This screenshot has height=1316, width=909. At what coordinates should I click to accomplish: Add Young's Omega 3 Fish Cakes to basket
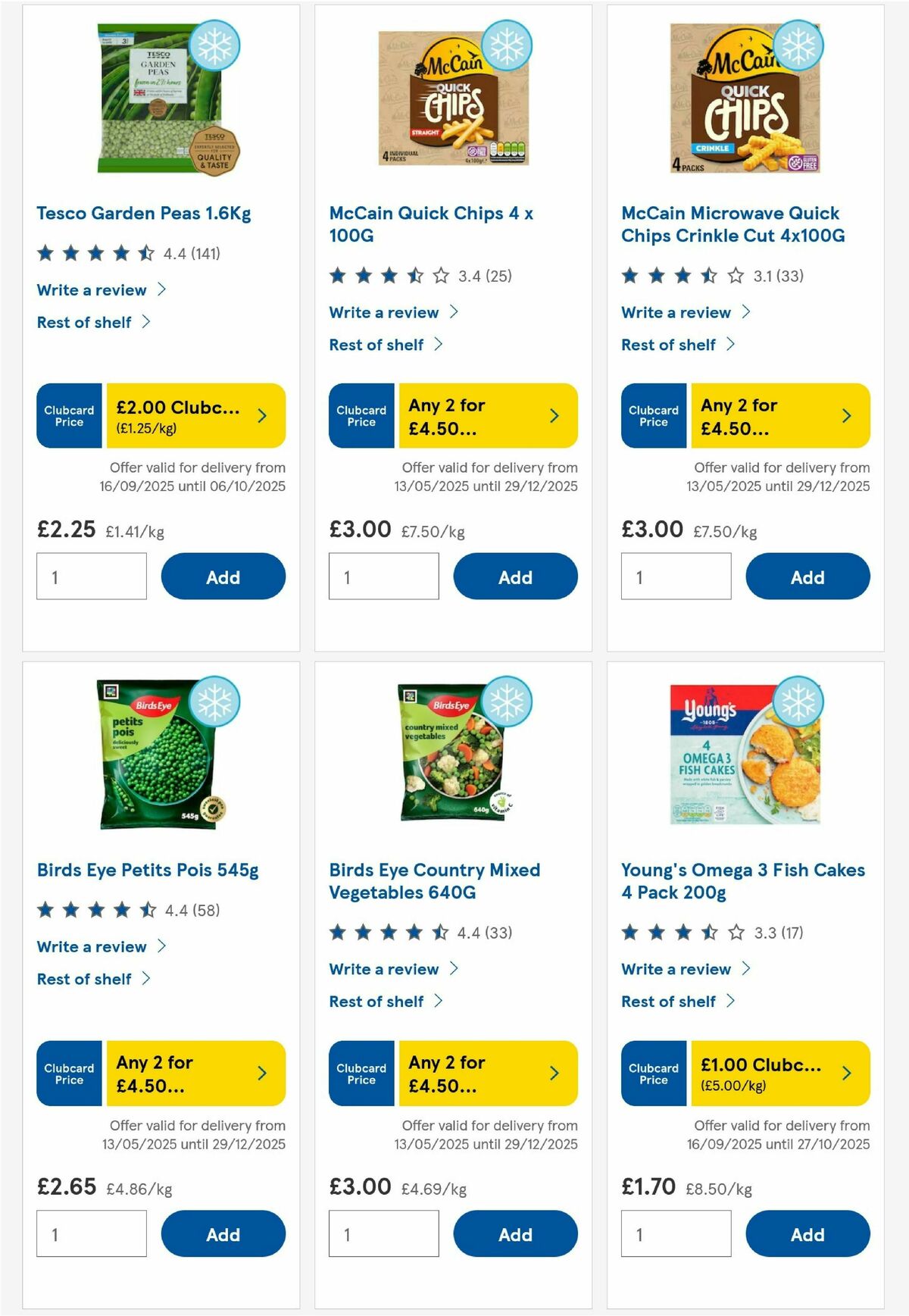click(808, 1233)
